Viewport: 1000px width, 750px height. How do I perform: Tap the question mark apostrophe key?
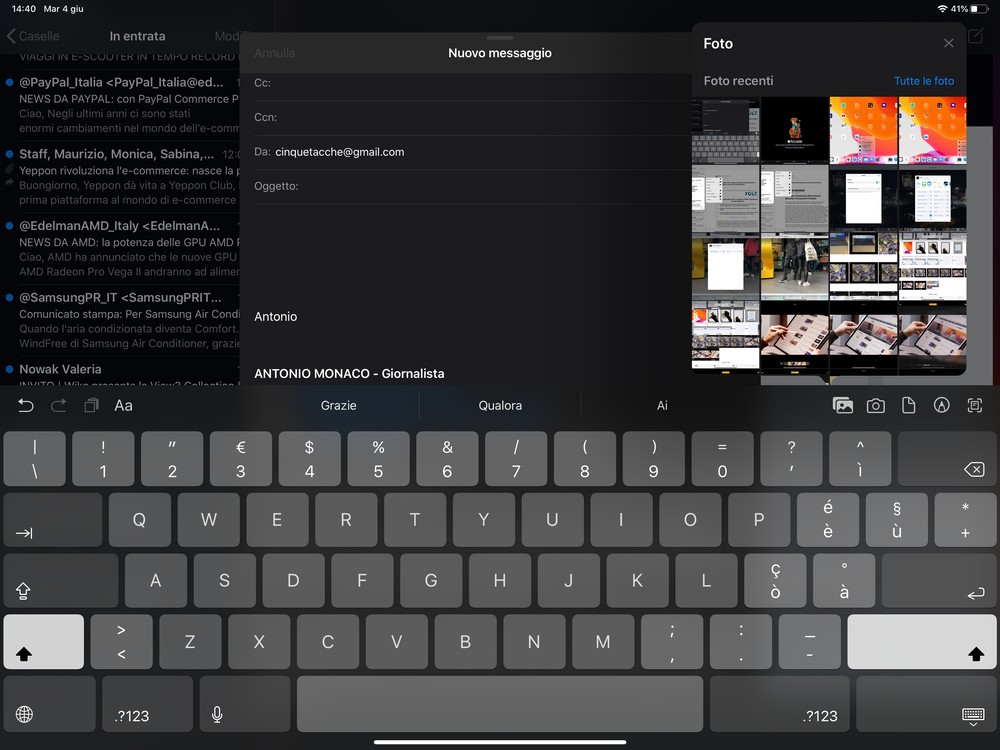coord(791,459)
